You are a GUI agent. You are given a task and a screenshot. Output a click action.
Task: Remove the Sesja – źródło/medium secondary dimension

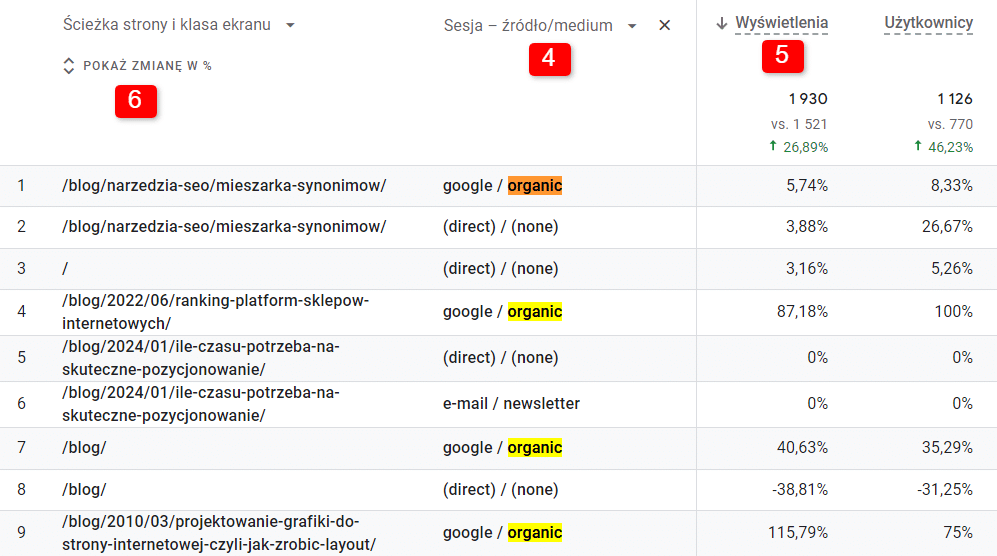point(665,26)
